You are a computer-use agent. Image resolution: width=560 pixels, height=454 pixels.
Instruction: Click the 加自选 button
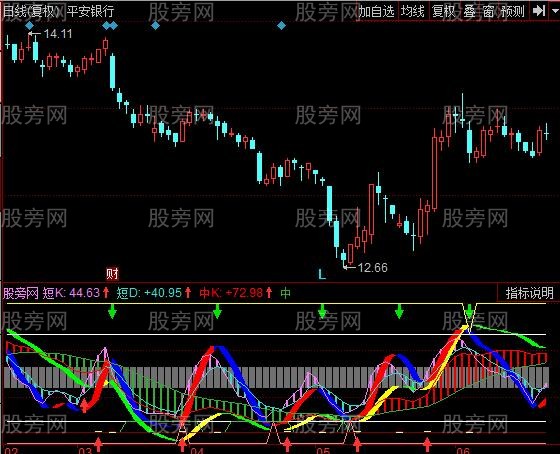pyautogui.click(x=376, y=12)
